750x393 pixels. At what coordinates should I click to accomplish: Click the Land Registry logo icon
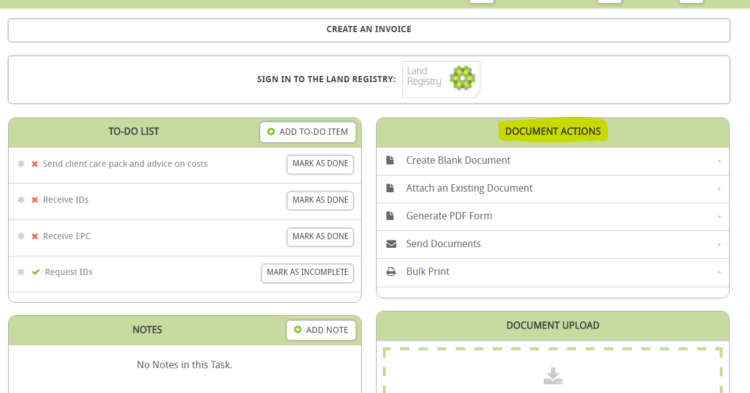coord(441,79)
